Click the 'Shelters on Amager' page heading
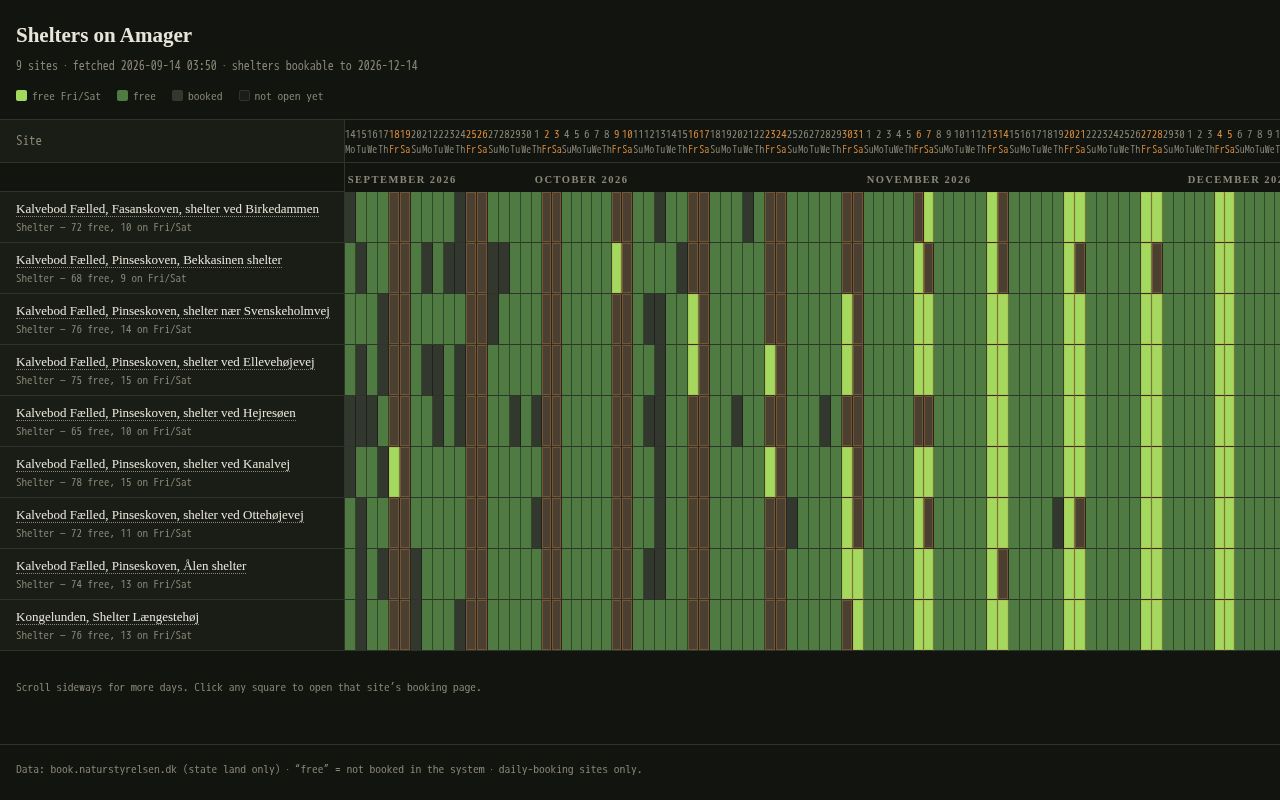1280x800 pixels. point(104,35)
